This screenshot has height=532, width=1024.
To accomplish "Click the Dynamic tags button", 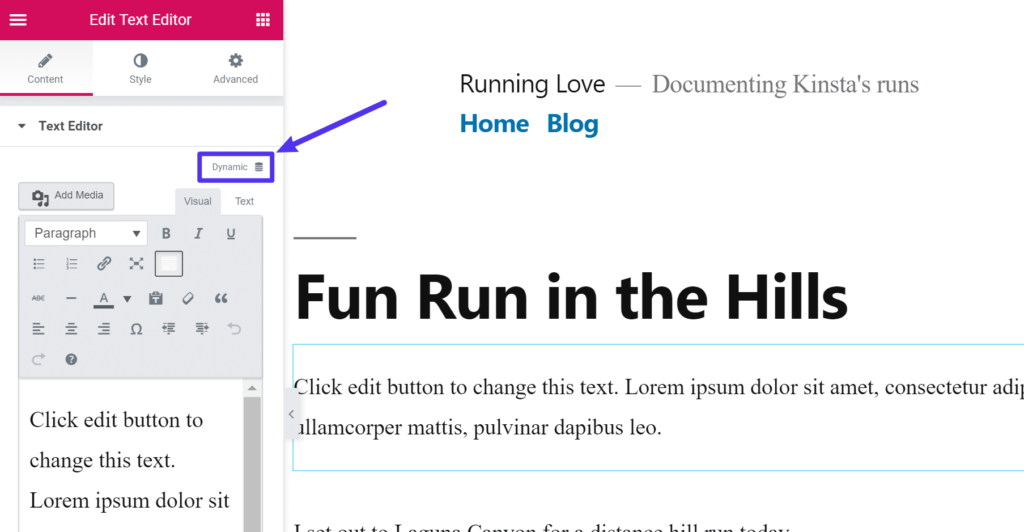I will click(x=237, y=167).
